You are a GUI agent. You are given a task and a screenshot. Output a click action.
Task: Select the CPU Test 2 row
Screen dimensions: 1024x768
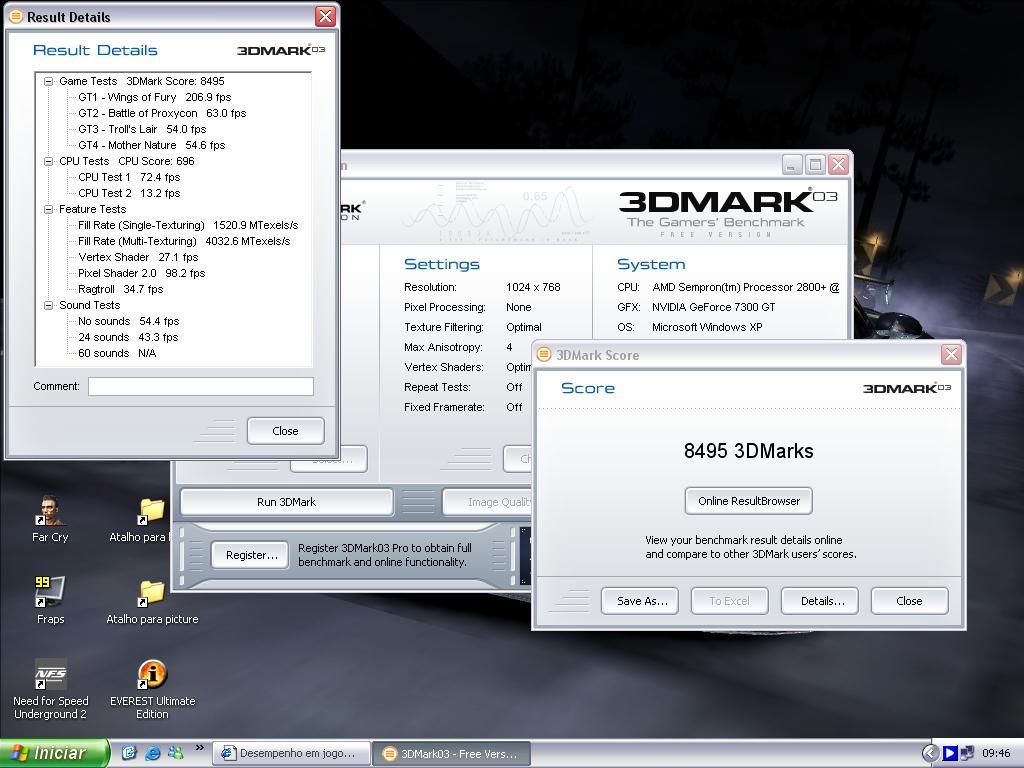click(x=129, y=193)
